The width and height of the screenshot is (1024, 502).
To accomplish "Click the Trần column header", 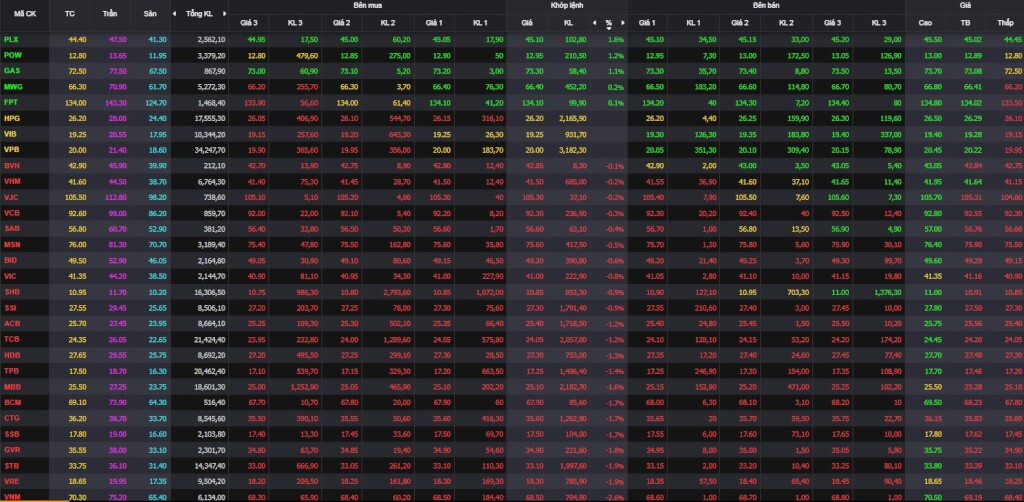I will tap(110, 14).
